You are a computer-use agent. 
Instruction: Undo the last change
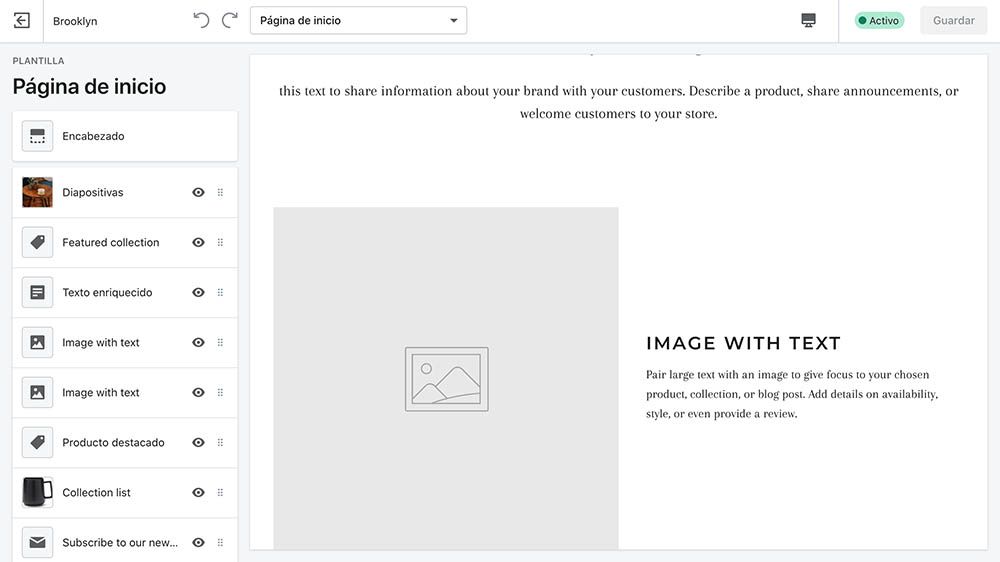click(201, 20)
